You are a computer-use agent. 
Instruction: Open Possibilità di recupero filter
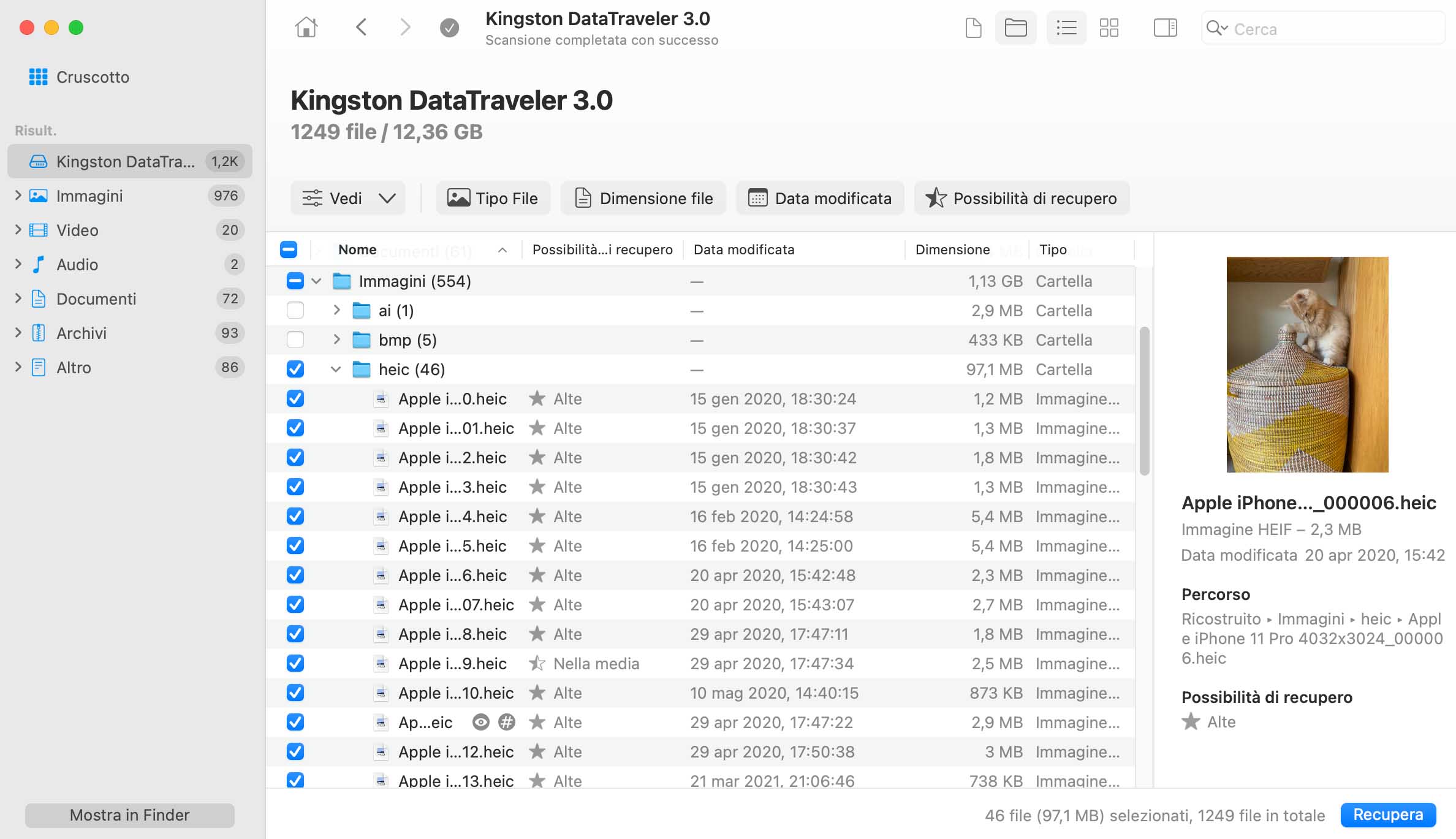click(1022, 198)
